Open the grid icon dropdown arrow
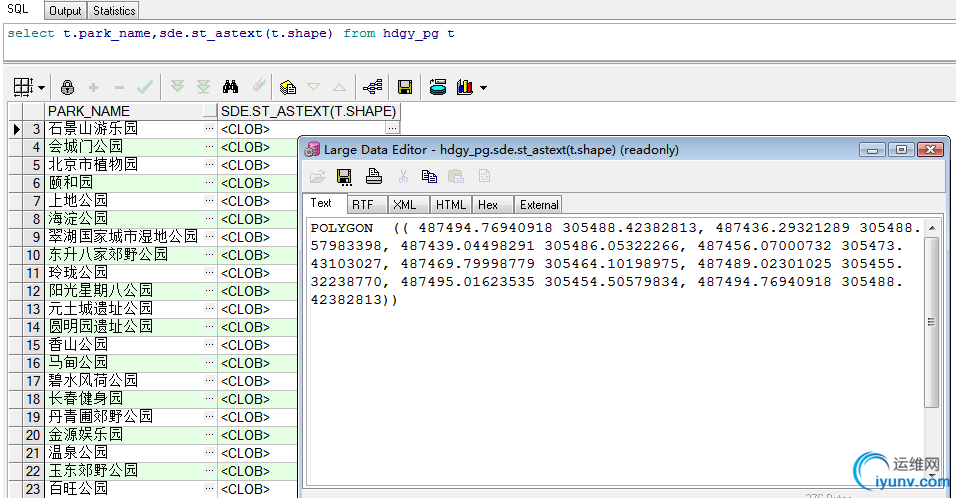The width and height of the screenshot is (956, 498). [41, 88]
